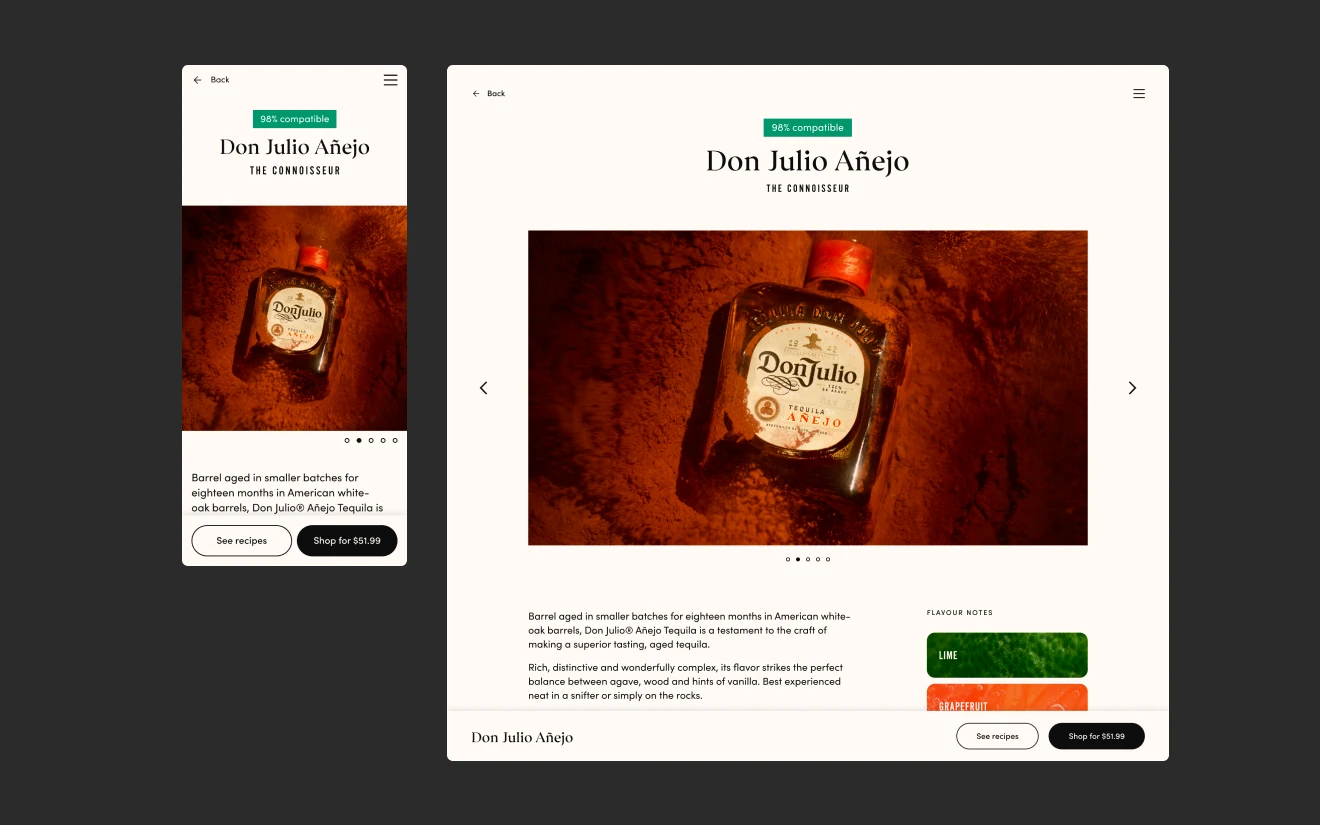Click the FLAVOUR NOTES heading

[x=960, y=613]
